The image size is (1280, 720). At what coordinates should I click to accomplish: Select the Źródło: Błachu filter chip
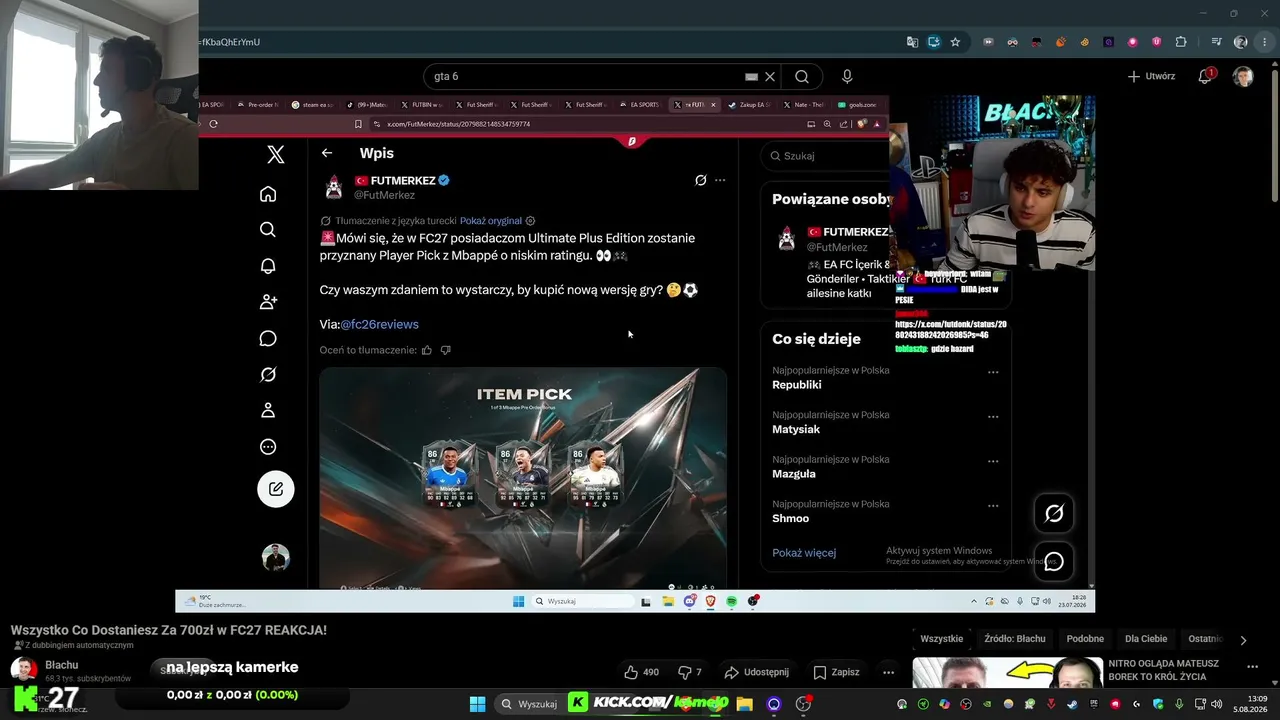click(x=1015, y=639)
